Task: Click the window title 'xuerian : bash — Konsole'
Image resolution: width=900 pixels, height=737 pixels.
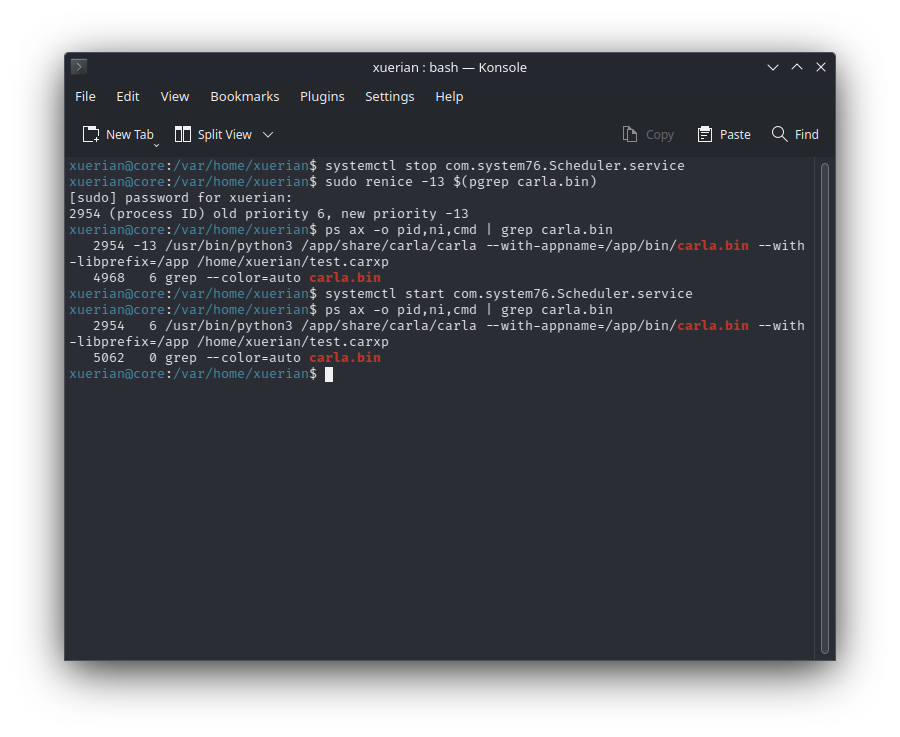Action: [x=449, y=67]
